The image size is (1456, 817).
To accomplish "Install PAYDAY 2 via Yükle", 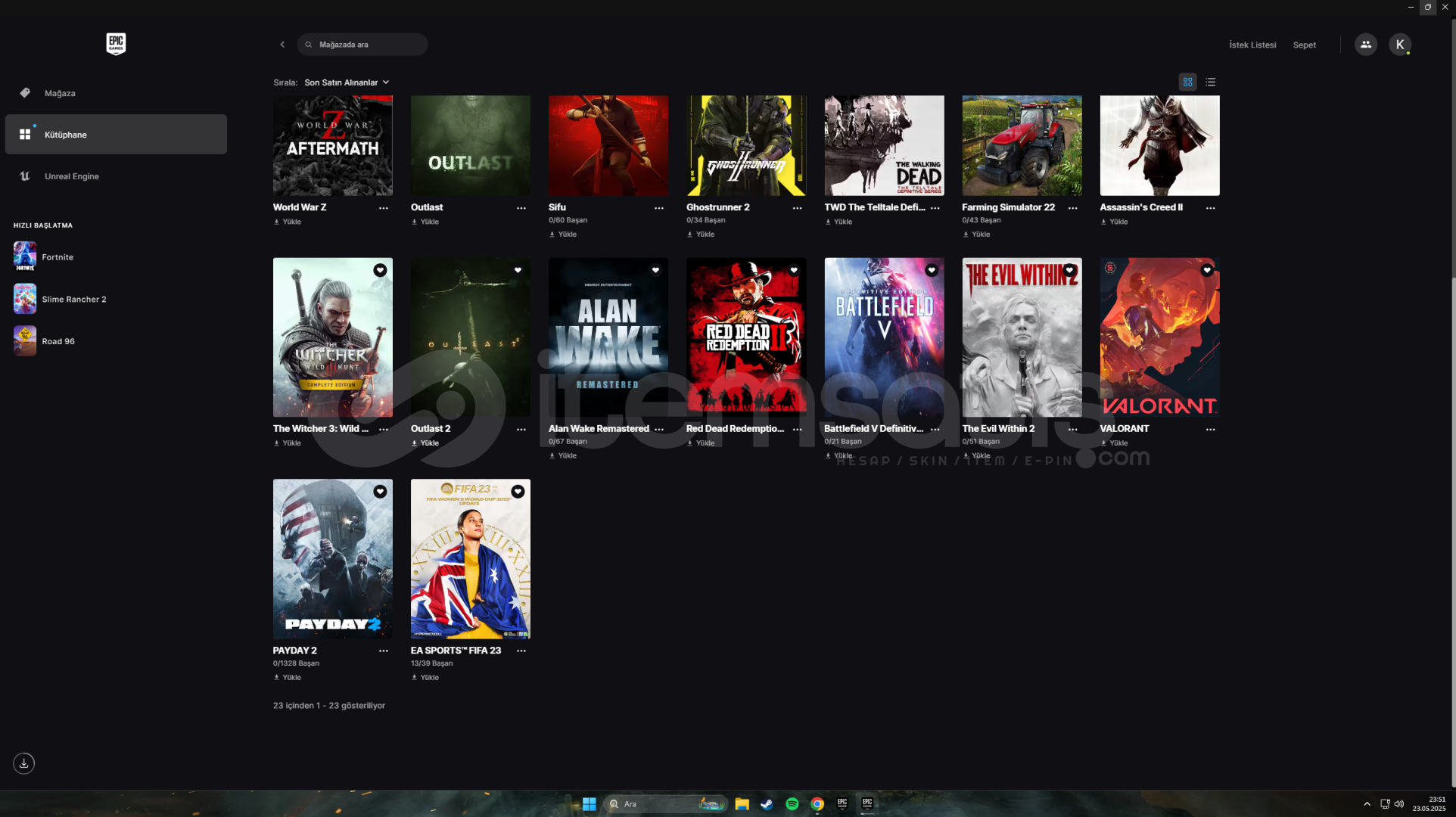I will [288, 678].
